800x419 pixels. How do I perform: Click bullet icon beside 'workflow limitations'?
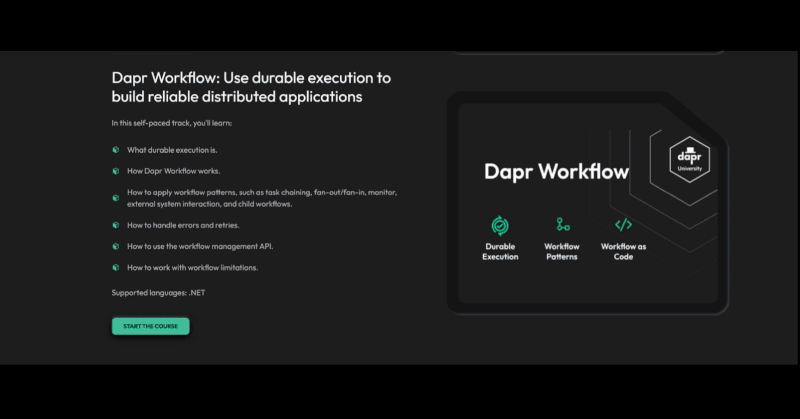(x=116, y=267)
